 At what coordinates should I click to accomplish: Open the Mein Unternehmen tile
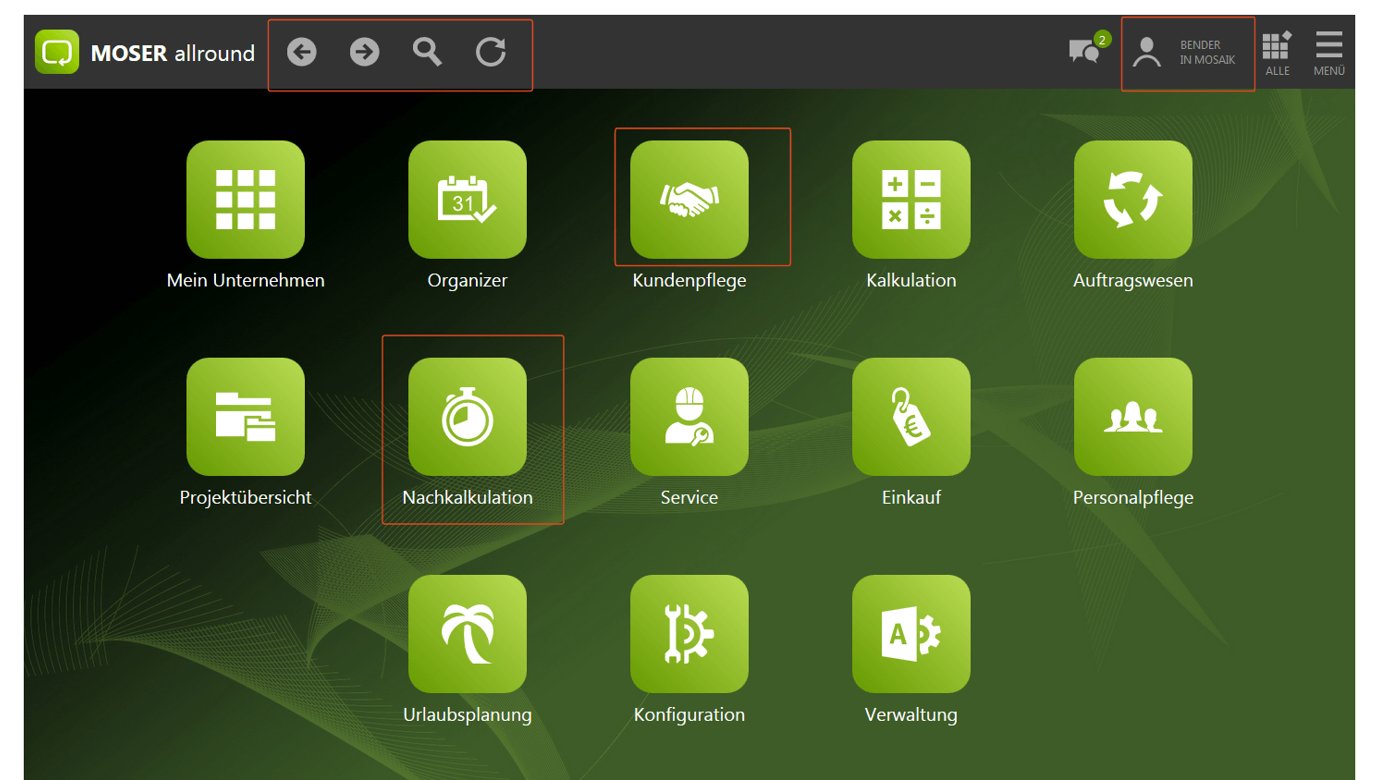pyautogui.click(x=245, y=200)
